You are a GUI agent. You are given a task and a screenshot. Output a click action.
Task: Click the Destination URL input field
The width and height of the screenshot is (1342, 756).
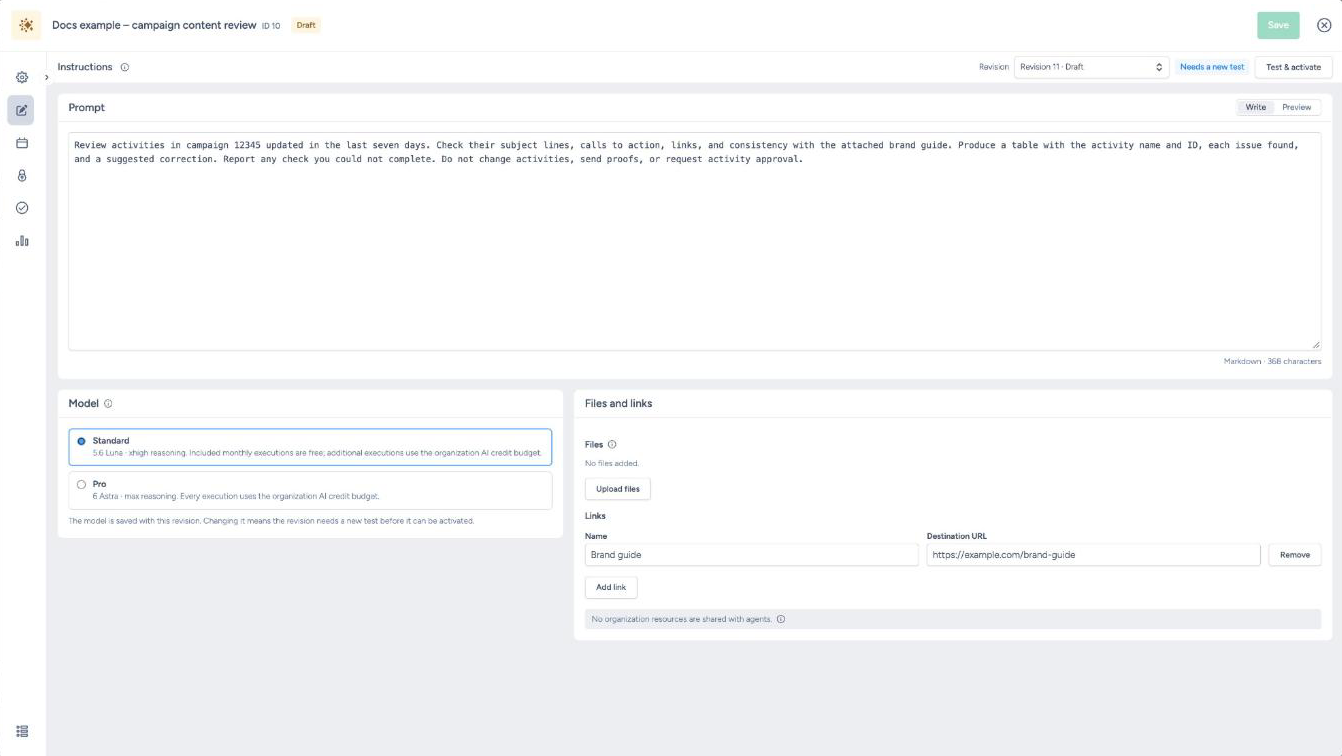point(1093,554)
